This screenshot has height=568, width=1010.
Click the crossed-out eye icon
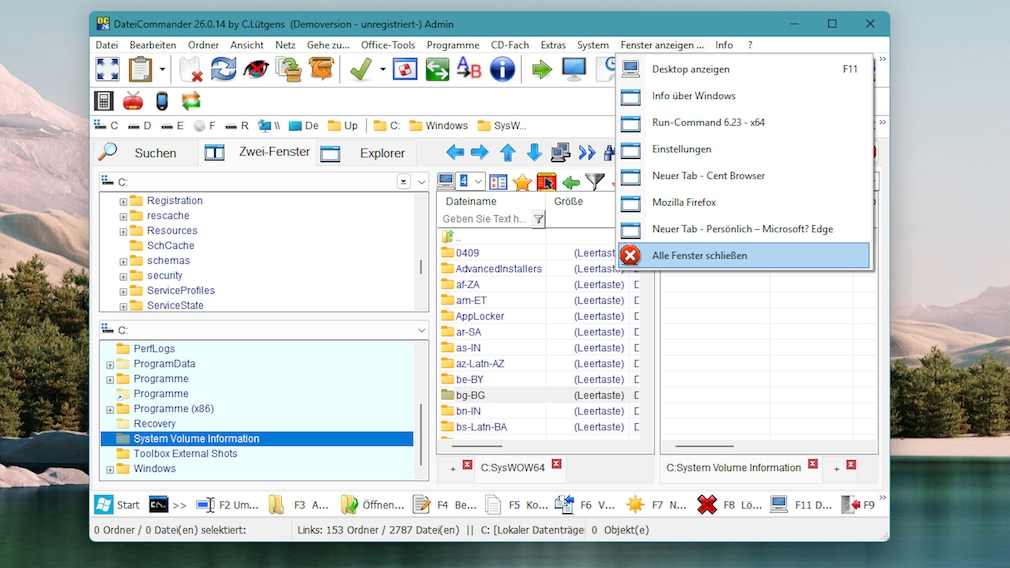(x=256, y=69)
